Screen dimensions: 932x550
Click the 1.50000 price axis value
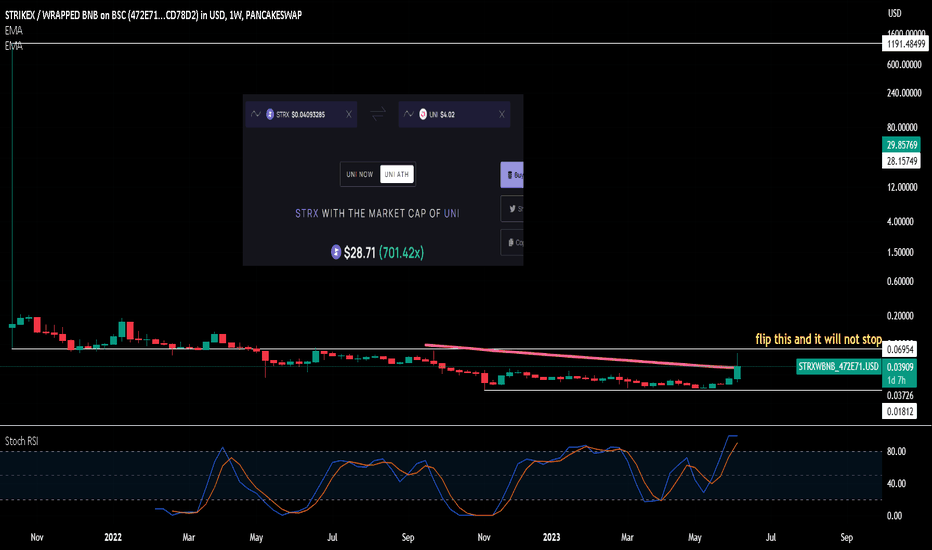tap(900, 252)
